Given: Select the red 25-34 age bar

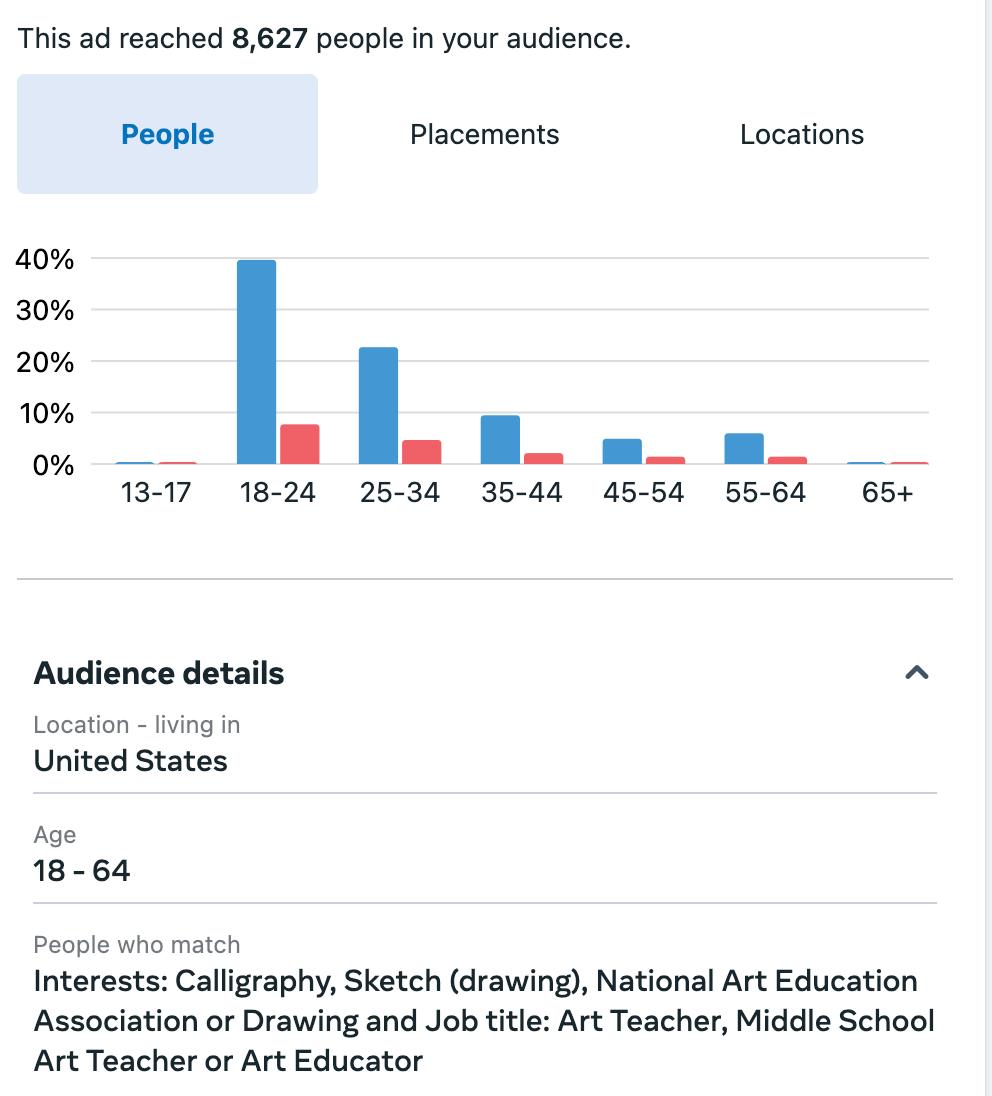Looking at the screenshot, I should point(421,452).
